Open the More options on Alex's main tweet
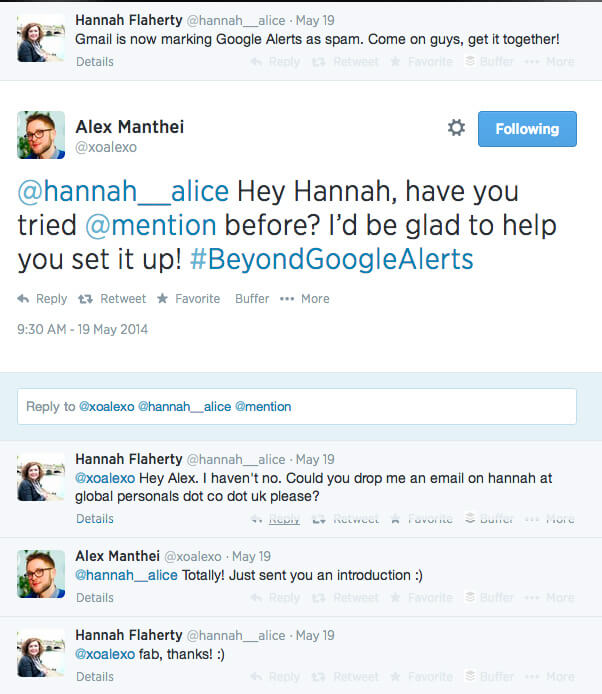Viewport: 602px width, 694px height. tap(304, 299)
